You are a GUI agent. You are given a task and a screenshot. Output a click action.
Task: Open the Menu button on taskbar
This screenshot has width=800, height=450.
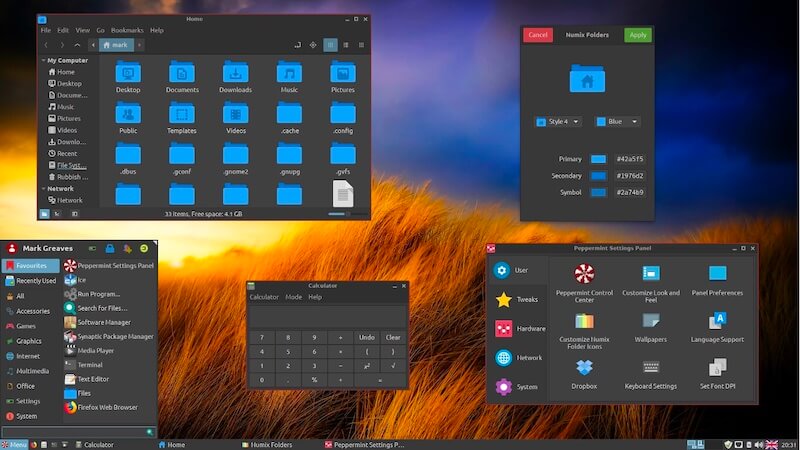tap(14, 445)
